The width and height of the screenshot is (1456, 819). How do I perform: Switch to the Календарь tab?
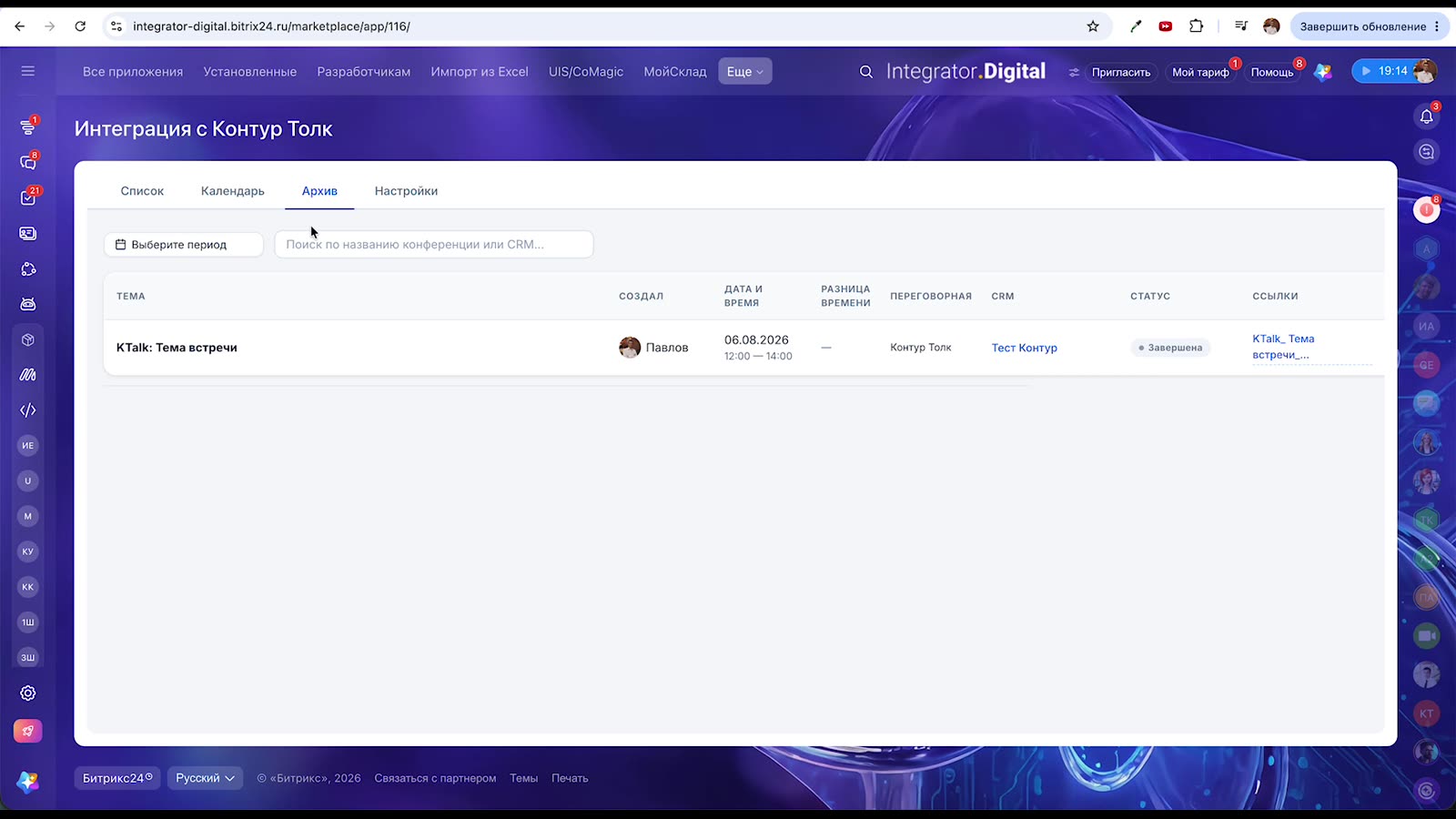pyautogui.click(x=233, y=191)
